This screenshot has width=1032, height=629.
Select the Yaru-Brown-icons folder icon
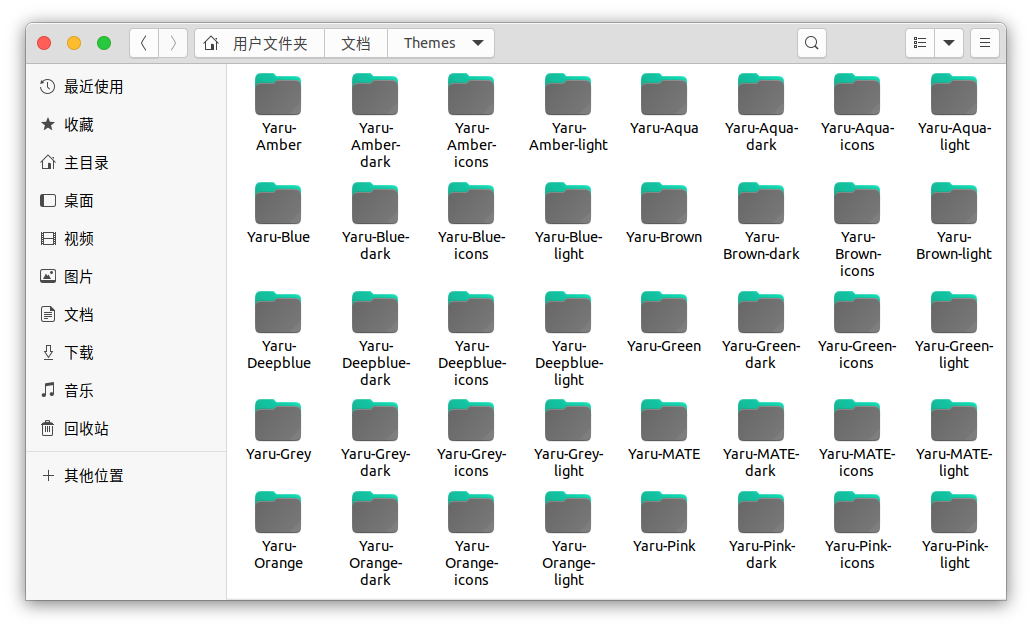click(856, 203)
